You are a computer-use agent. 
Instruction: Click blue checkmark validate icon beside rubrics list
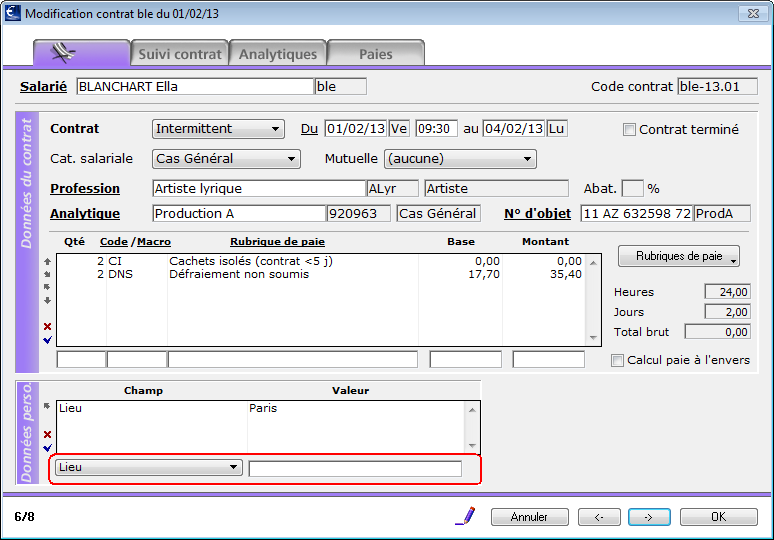point(47,340)
